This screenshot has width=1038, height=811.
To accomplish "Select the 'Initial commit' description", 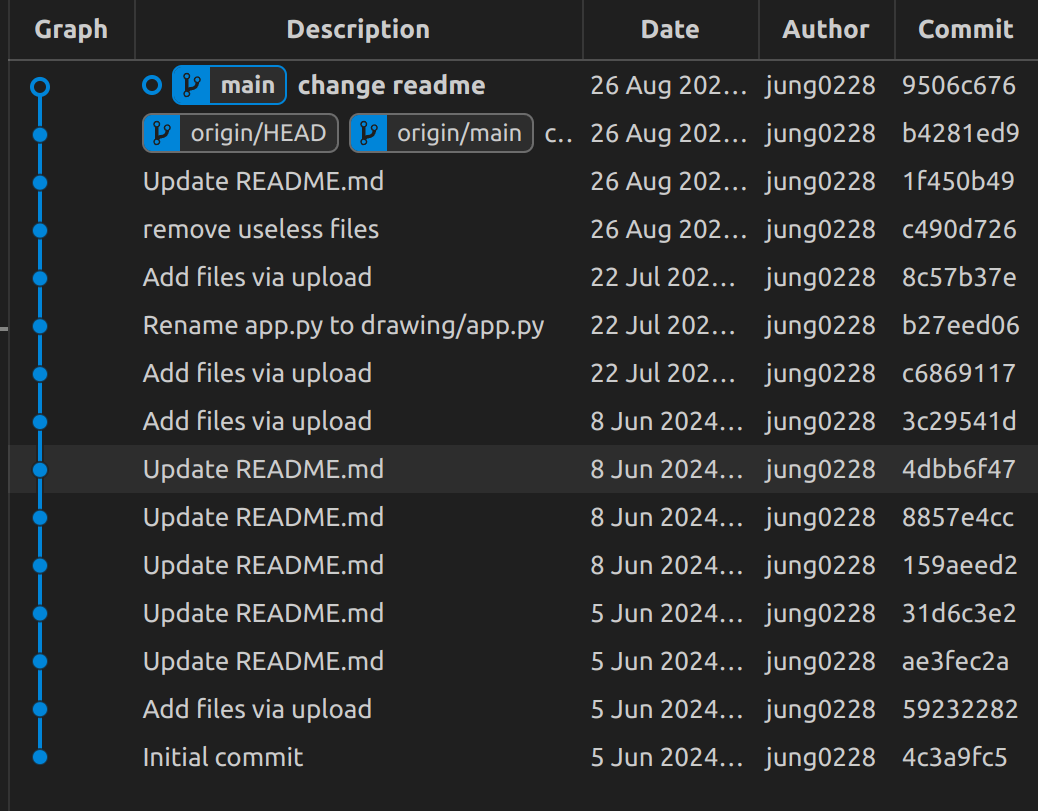I will (x=222, y=757).
